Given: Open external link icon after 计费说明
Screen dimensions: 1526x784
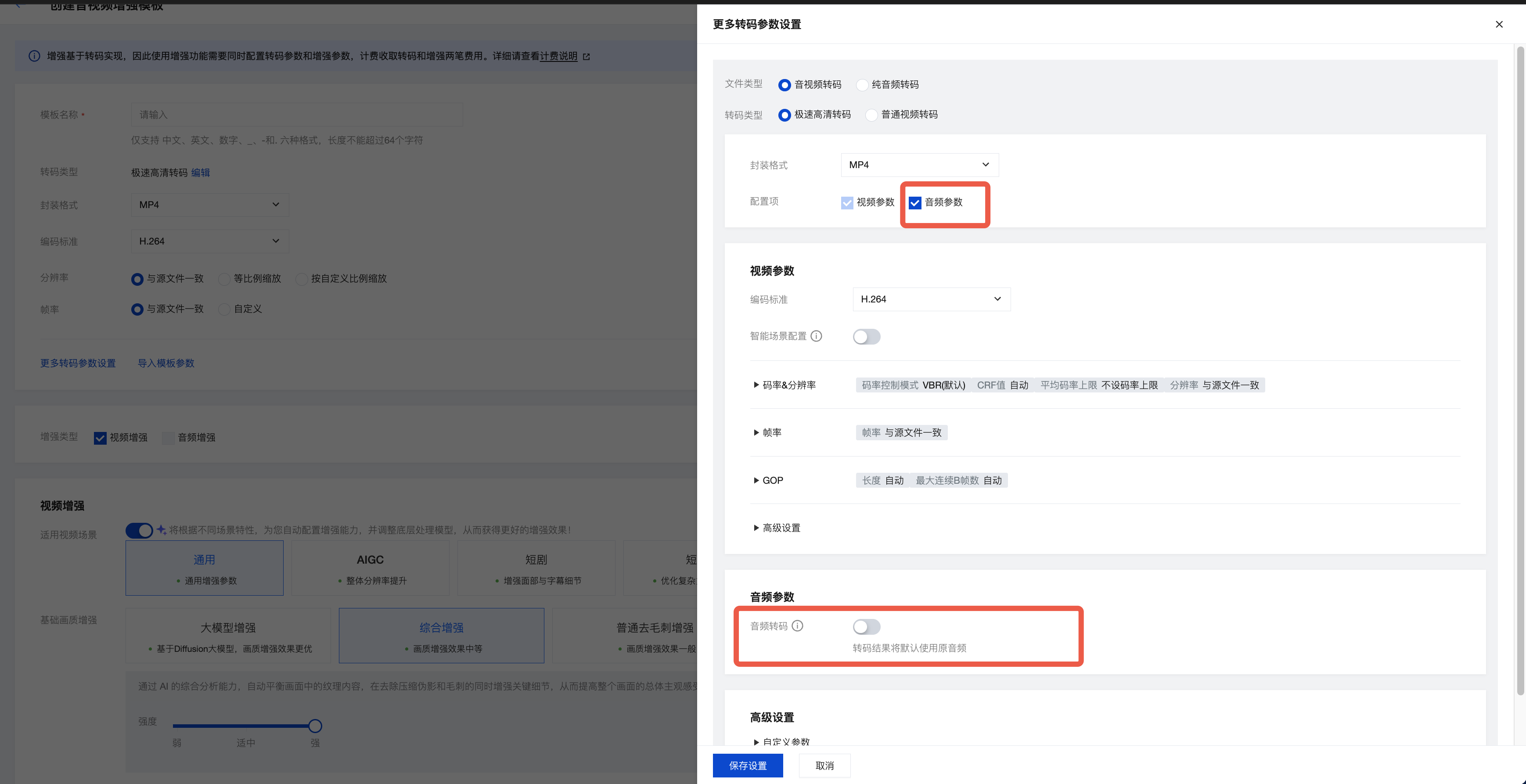Looking at the screenshot, I should click(587, 57).
